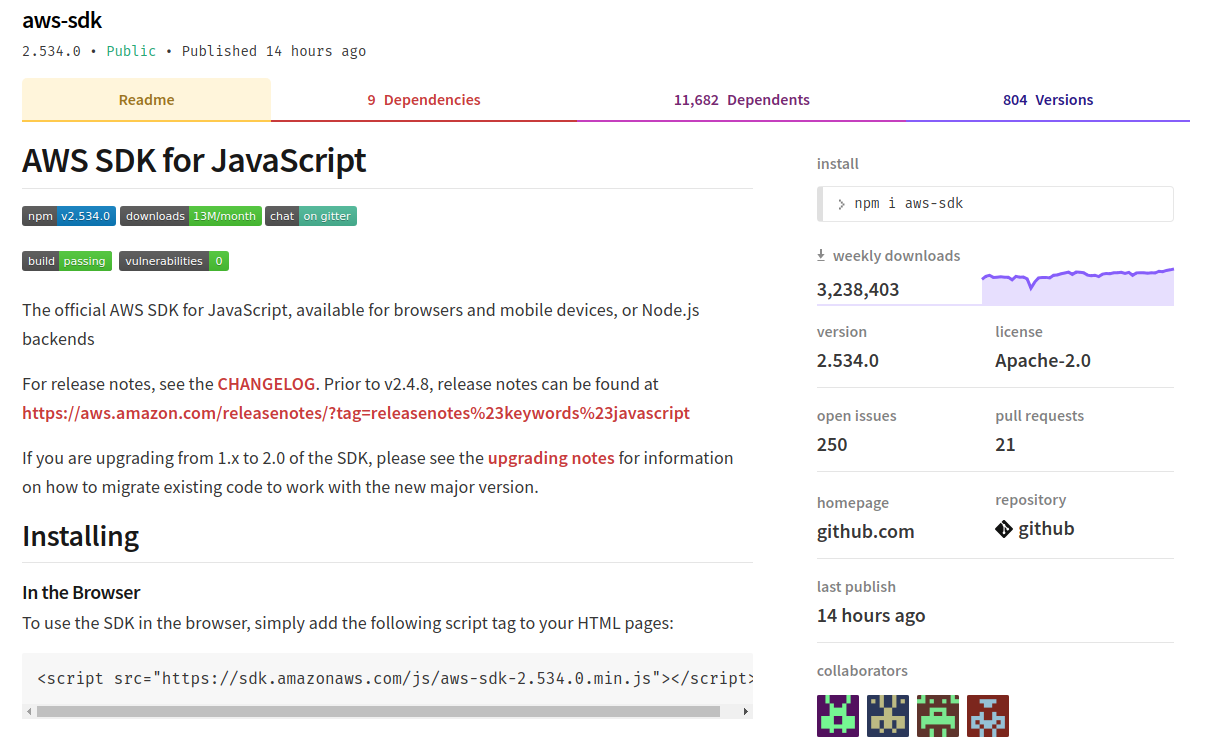Click the build passing badge

tap(67, 261)
